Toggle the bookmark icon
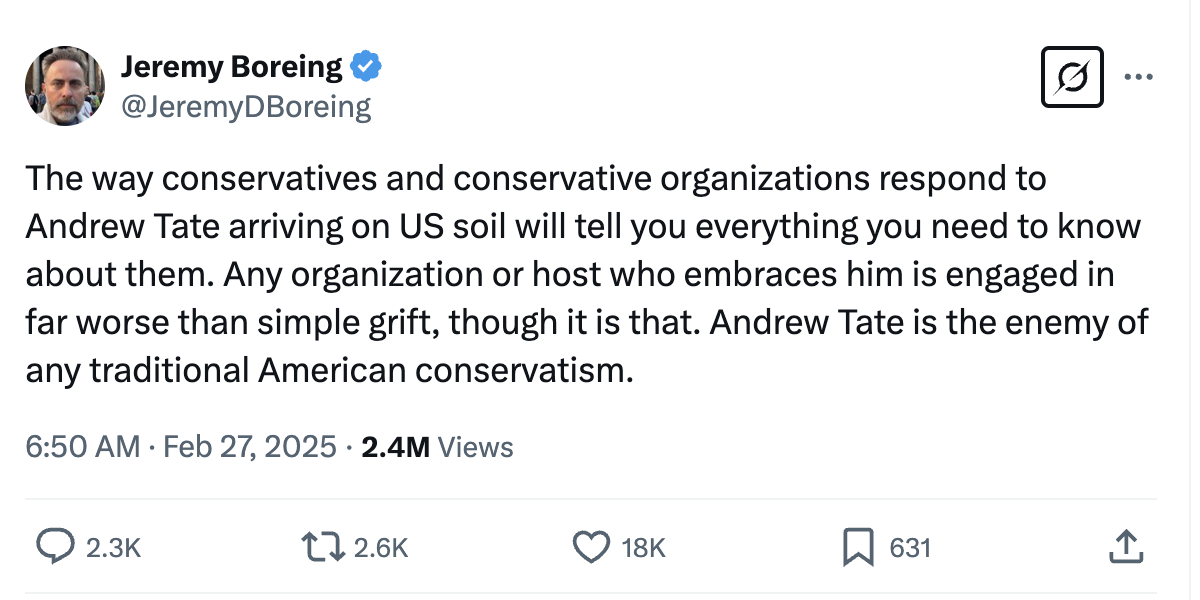 click(858, 547)
